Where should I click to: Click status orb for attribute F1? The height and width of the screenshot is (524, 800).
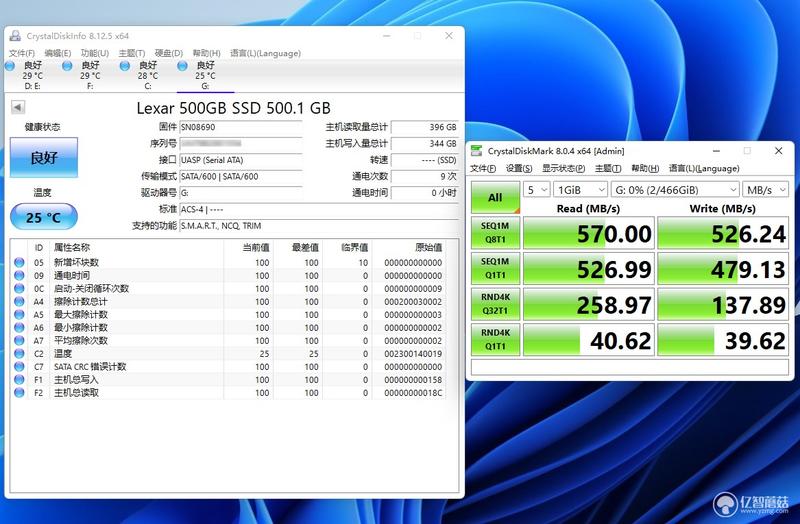pos(19,380)
